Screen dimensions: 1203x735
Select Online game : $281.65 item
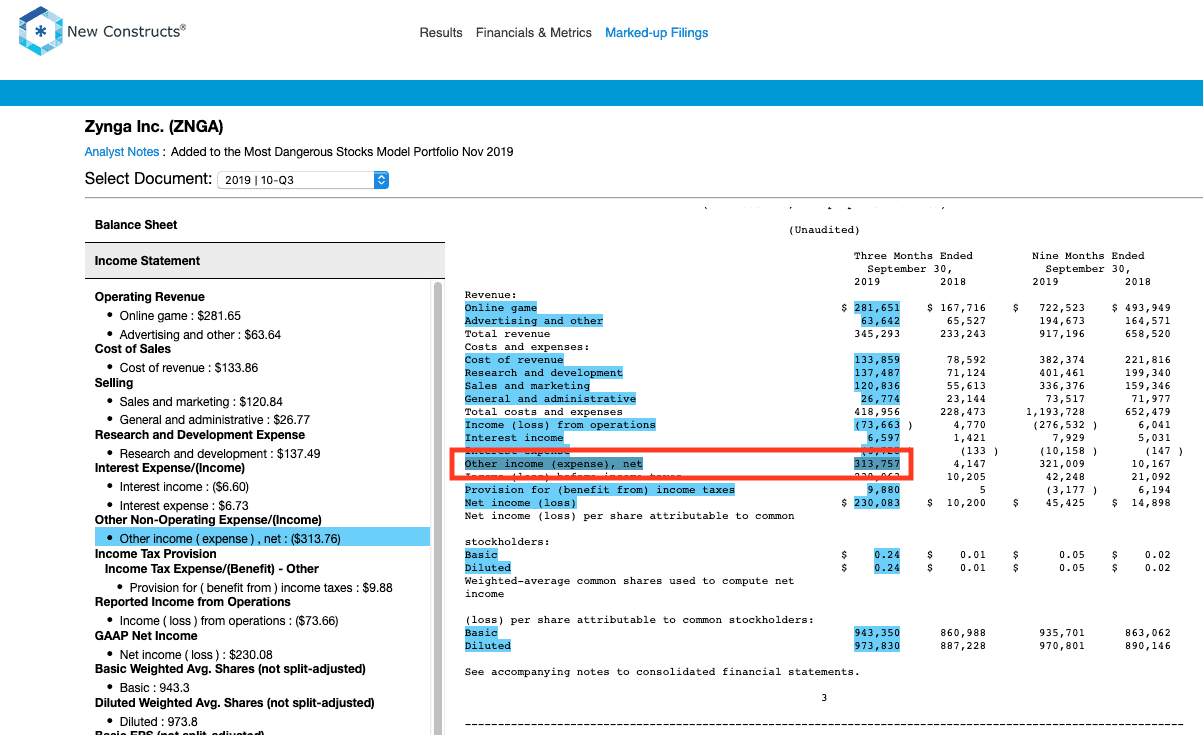[x=180, y=316]
